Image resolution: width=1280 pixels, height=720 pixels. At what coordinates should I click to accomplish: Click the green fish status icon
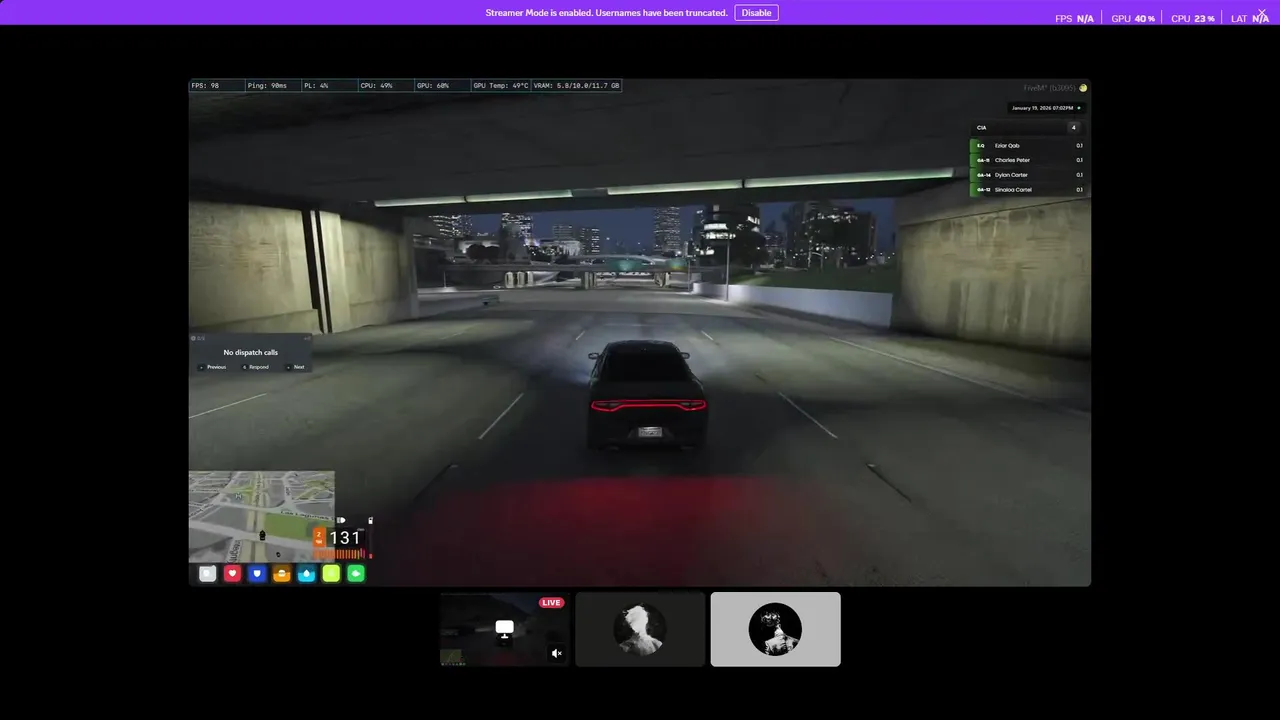click(355, 574)
